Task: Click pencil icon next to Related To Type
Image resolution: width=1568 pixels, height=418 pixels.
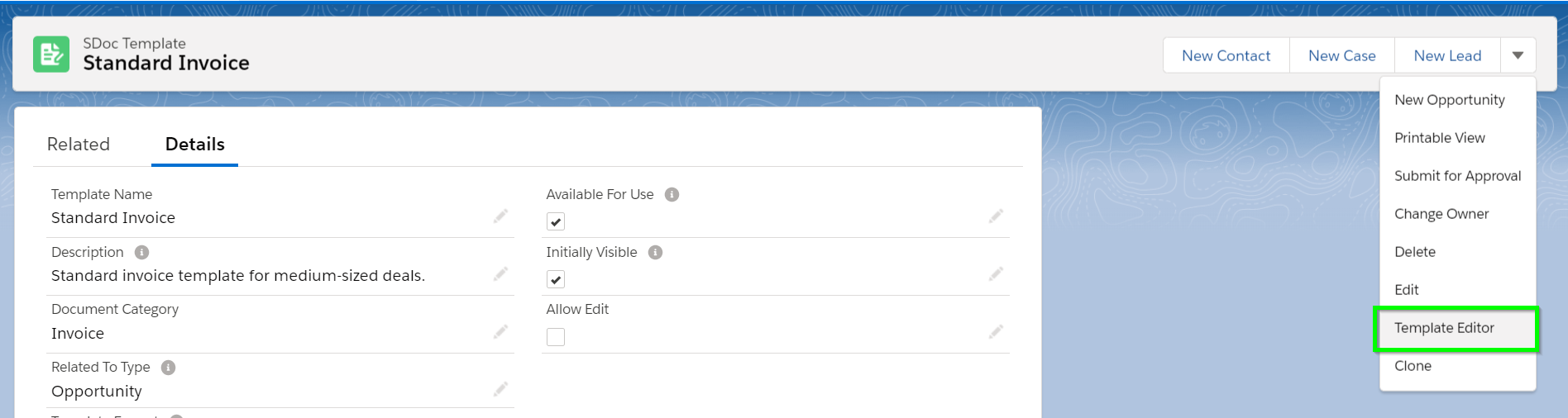Action: [500, 389]
